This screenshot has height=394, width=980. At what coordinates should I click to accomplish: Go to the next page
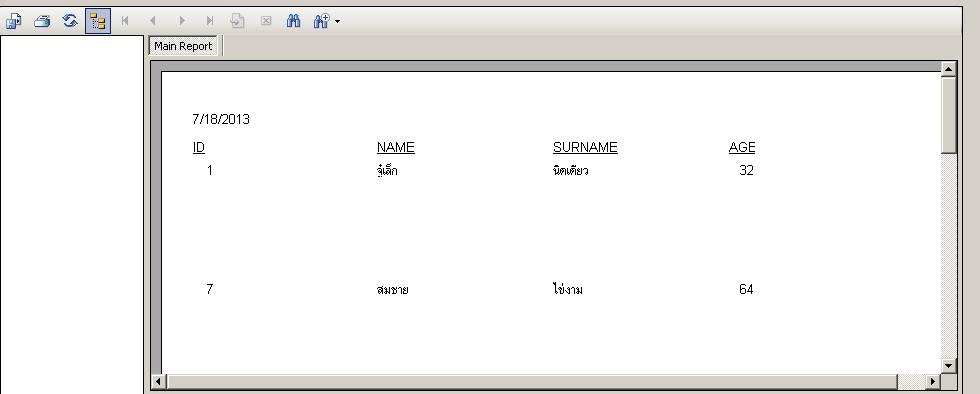[x=182, y=21]
